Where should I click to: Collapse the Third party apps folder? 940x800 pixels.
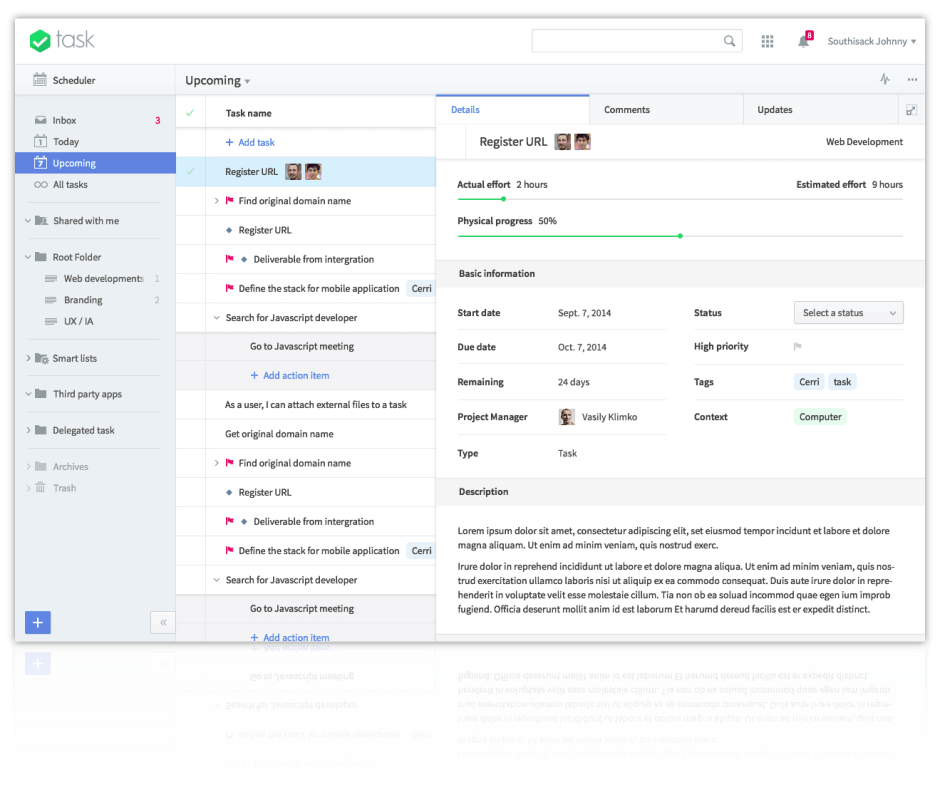[28, 394]
